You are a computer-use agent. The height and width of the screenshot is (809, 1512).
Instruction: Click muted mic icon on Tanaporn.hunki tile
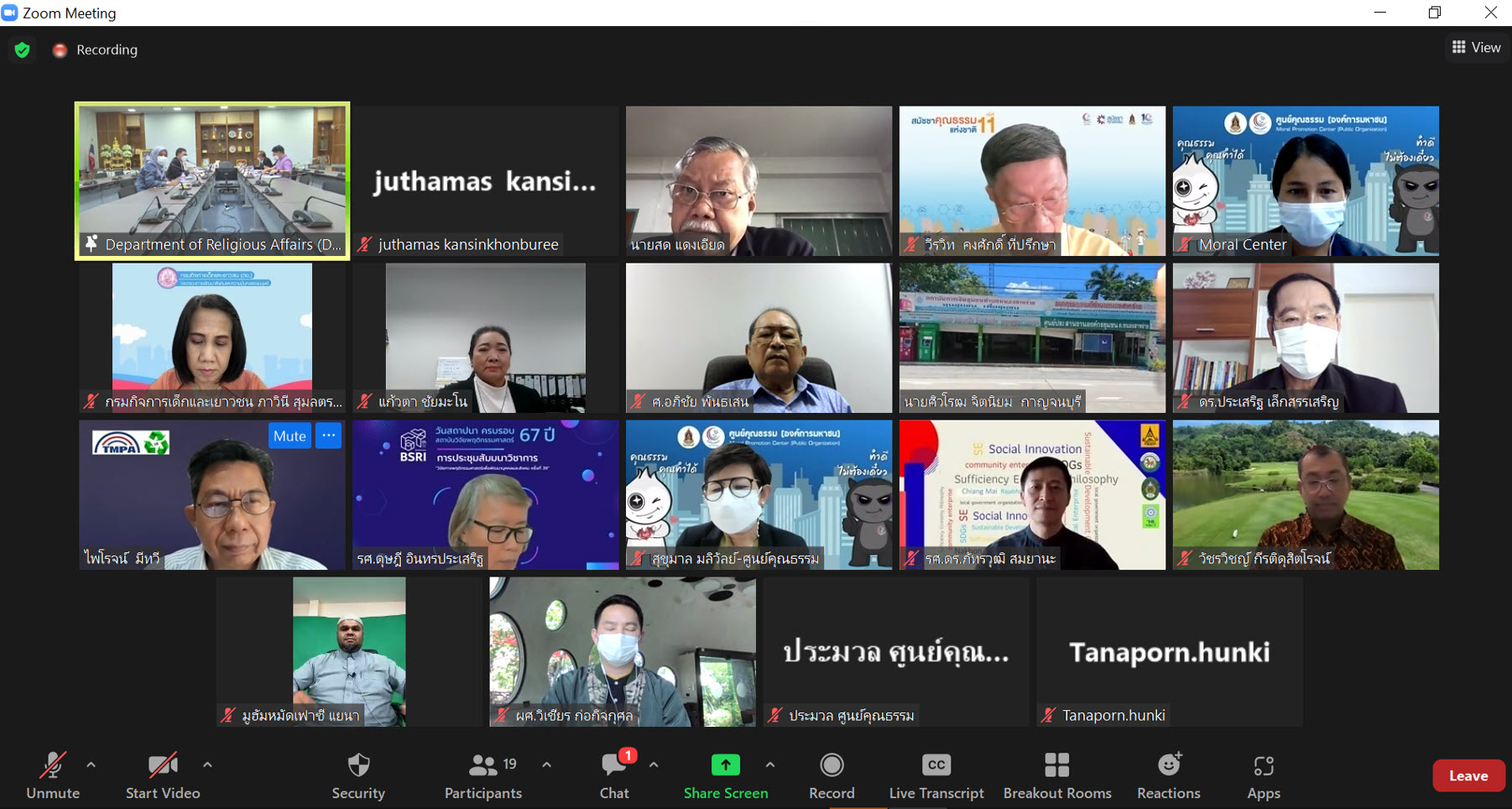point(1049,715)
